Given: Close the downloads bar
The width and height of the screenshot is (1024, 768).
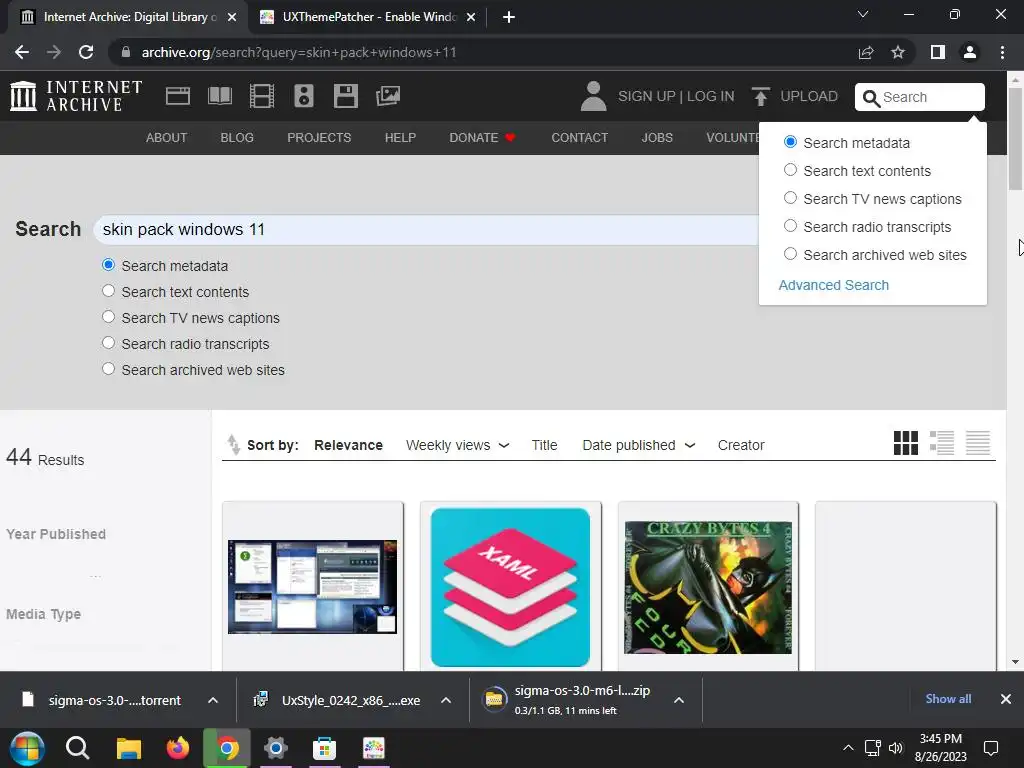Looking at the screenshot, I should coord(1006,699).
